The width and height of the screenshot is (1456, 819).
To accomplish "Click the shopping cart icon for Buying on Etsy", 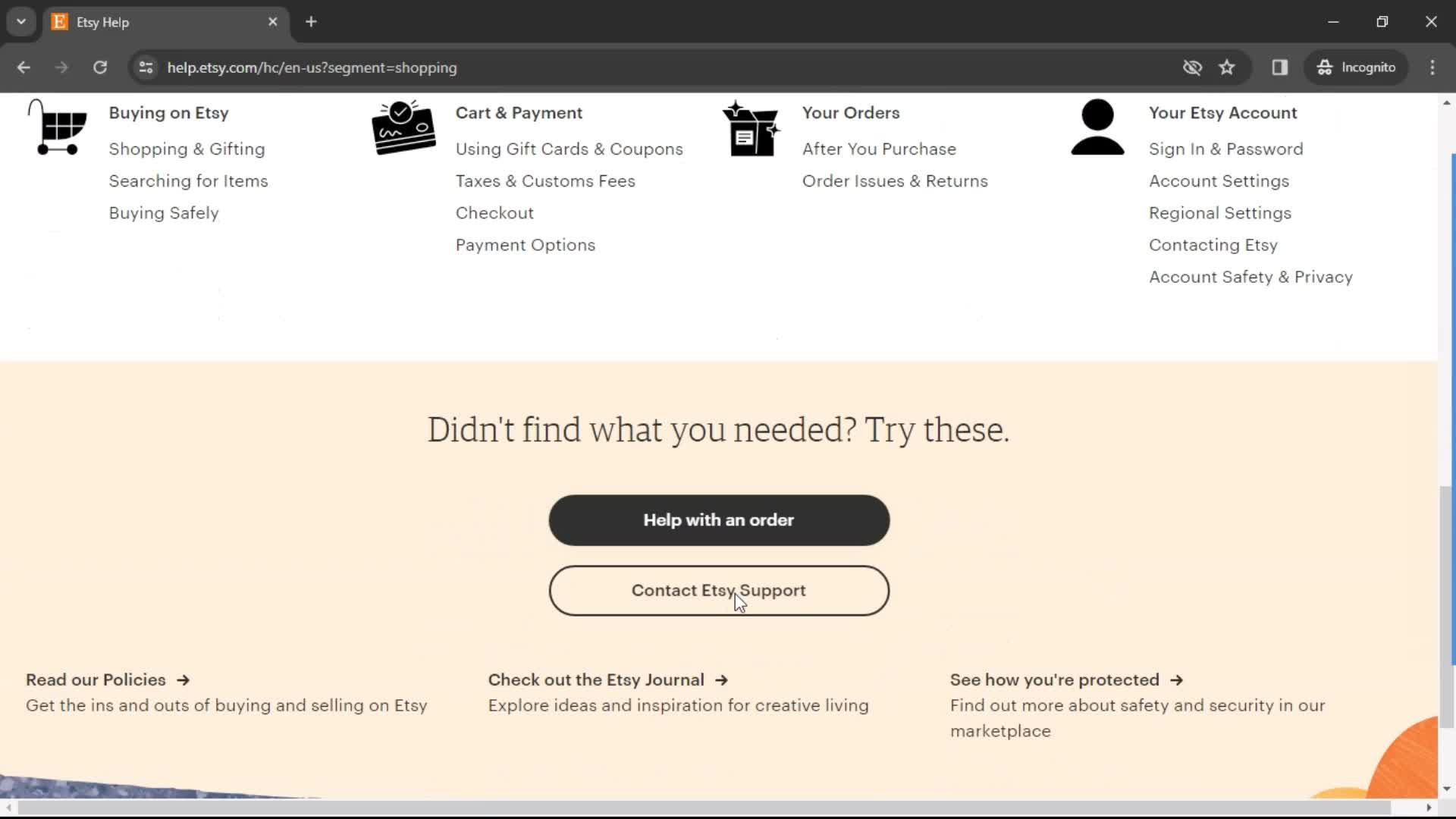I will coord(58,127).
